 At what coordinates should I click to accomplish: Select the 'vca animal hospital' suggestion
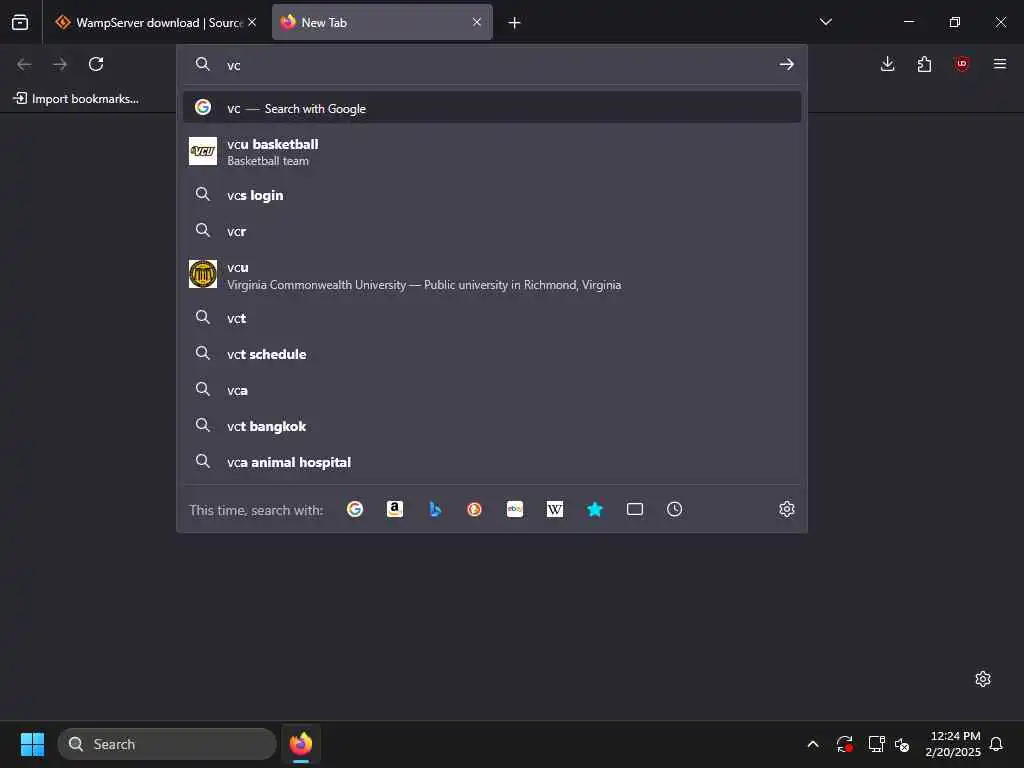point(492,461)
